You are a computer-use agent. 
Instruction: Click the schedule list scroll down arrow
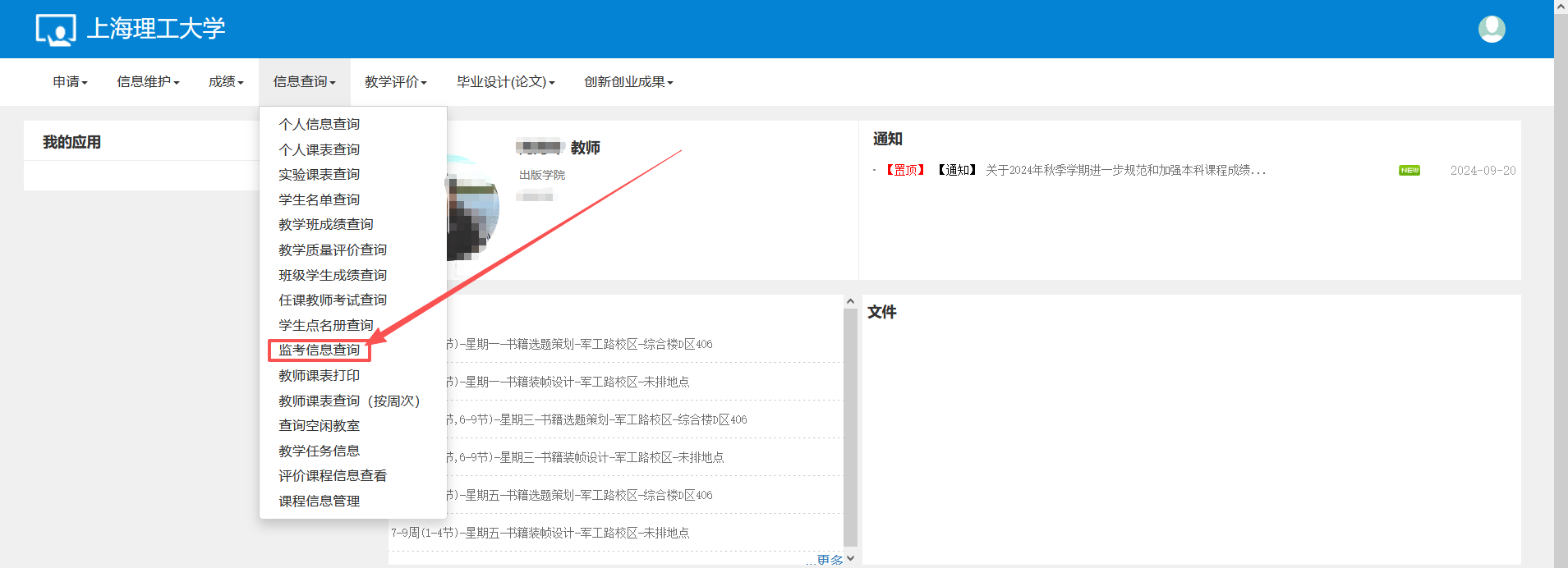[x=850, y=558]
